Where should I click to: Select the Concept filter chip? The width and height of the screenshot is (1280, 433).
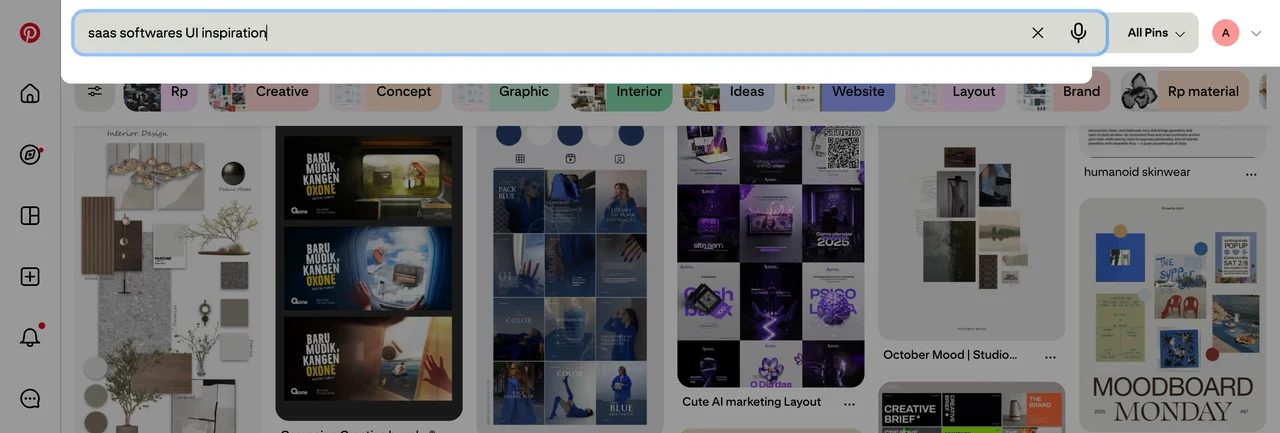385,91
